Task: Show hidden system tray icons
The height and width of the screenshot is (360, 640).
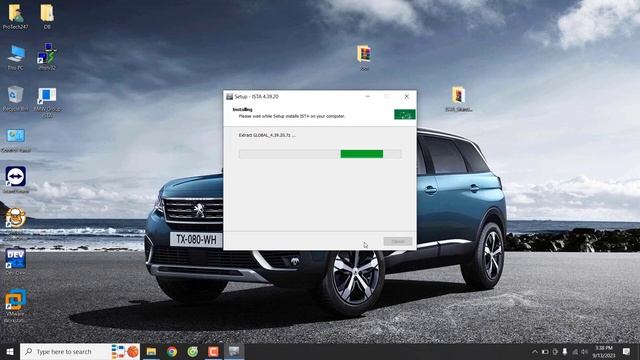Action: pos(535,351)
